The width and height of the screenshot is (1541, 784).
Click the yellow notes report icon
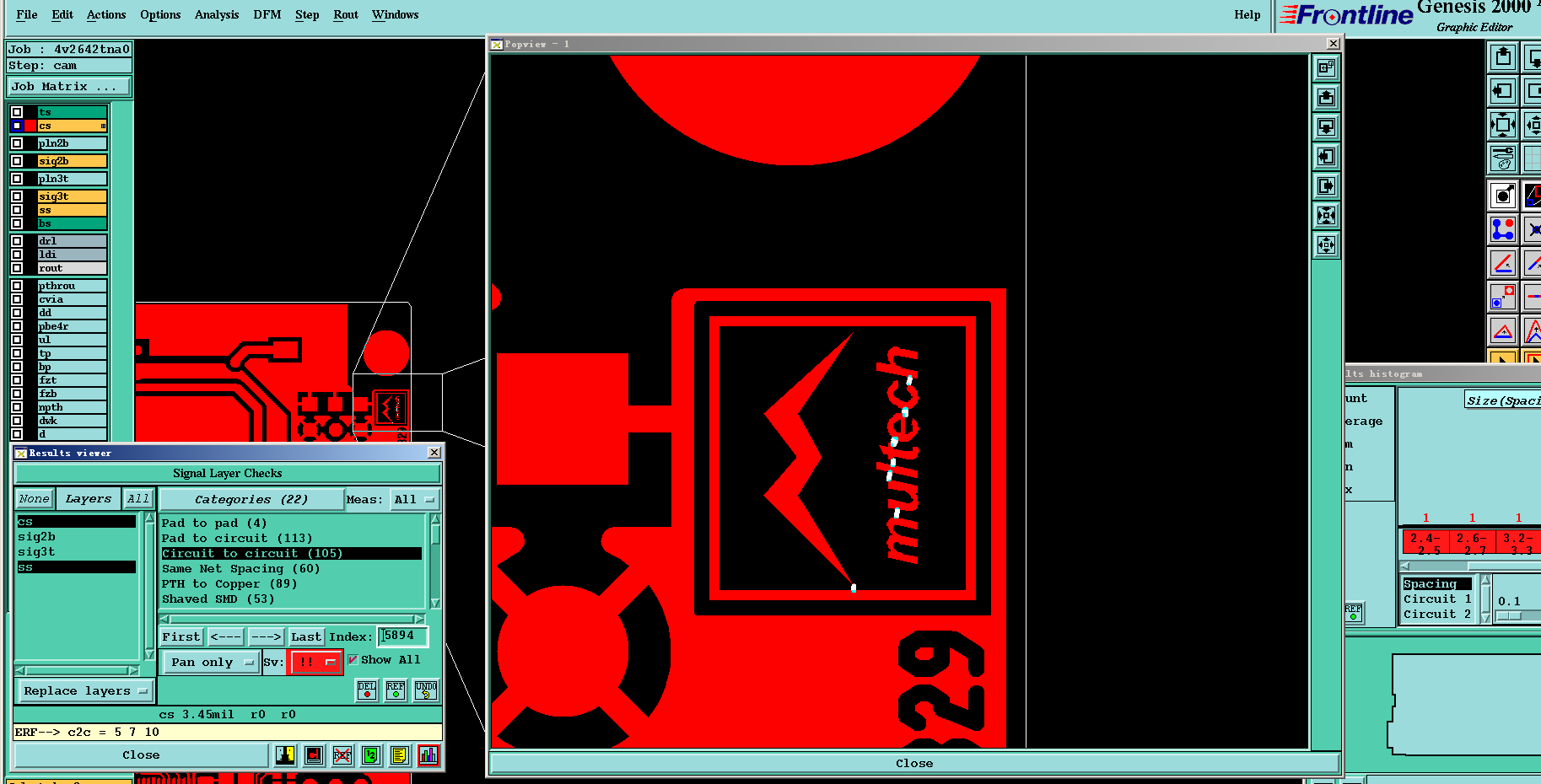(400, 755)
